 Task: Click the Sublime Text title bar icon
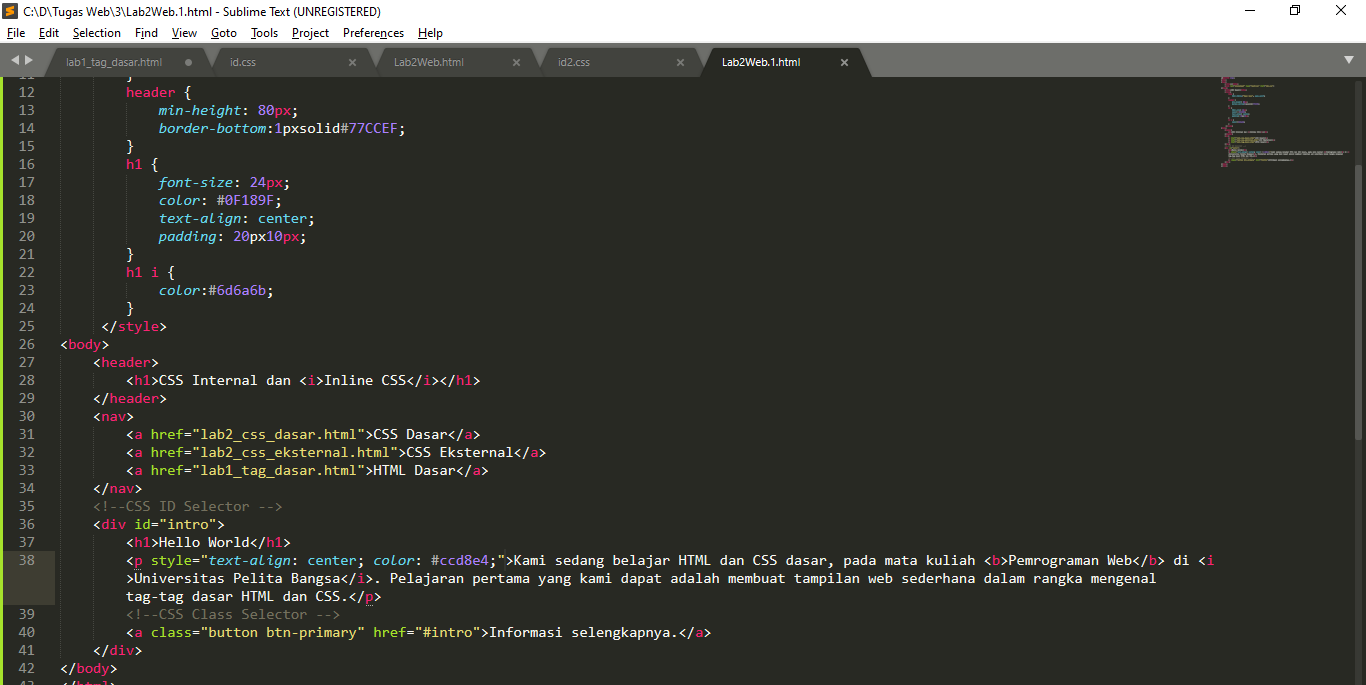11,11
